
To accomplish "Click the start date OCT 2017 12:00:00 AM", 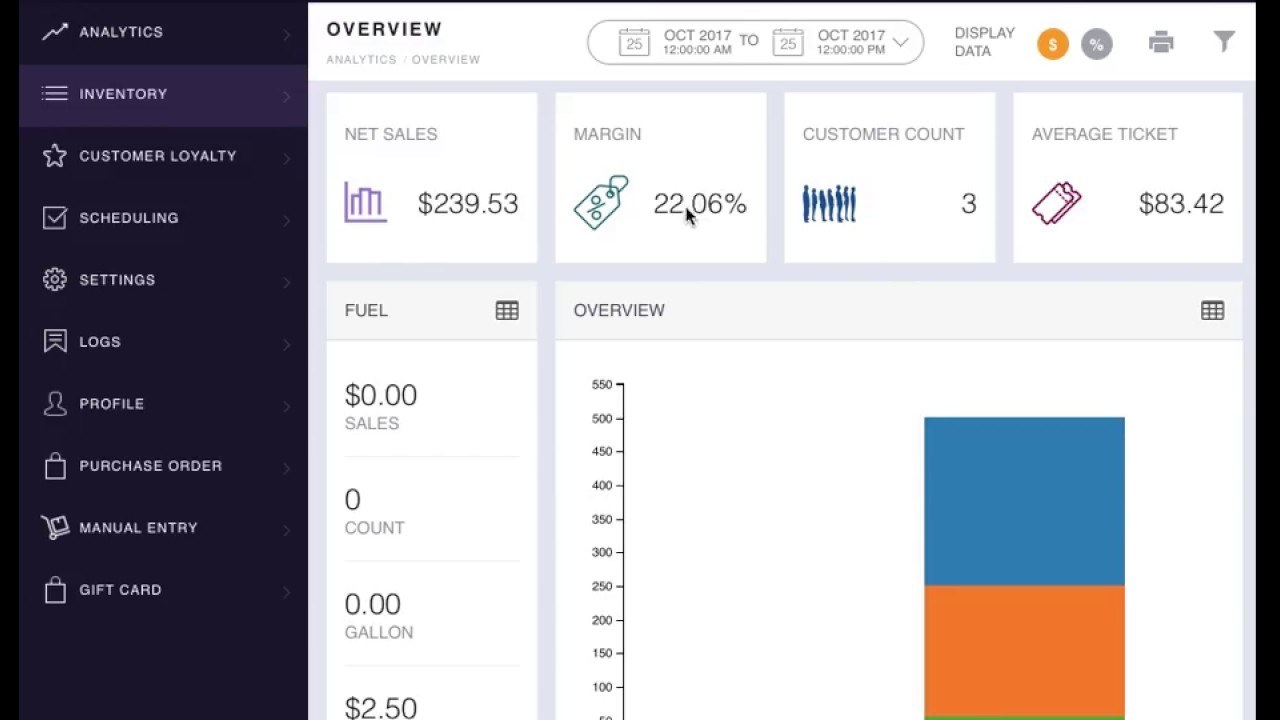I will pos(697,42).
